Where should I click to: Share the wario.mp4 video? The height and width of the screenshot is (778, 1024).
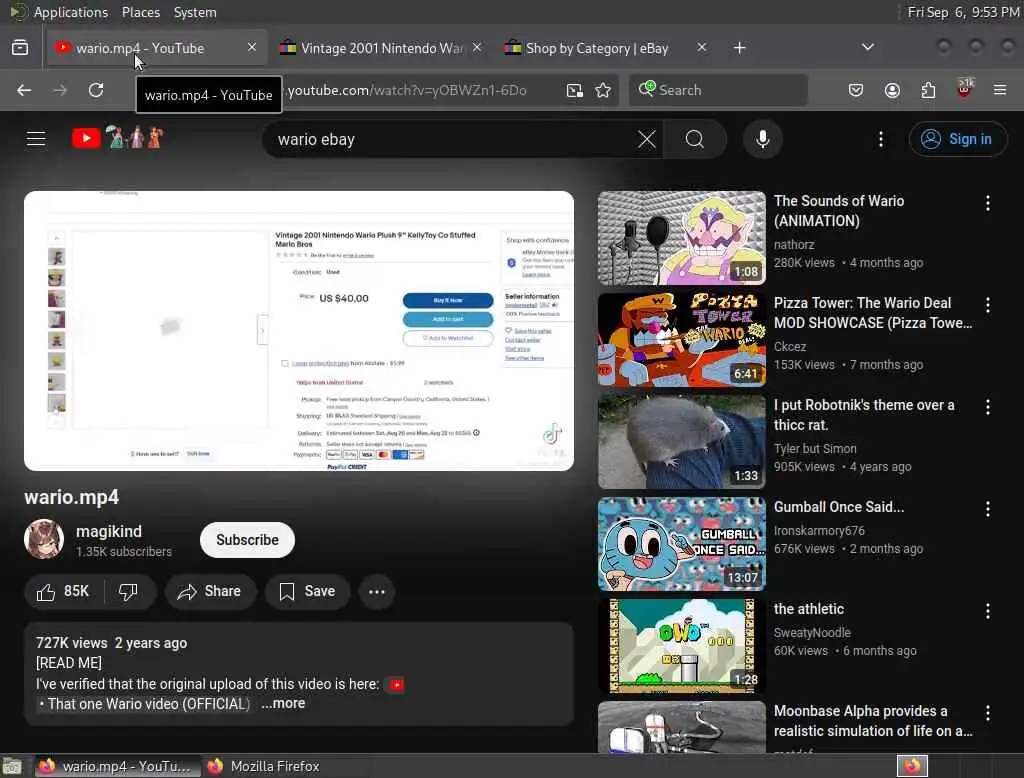(x=210, y=591)
